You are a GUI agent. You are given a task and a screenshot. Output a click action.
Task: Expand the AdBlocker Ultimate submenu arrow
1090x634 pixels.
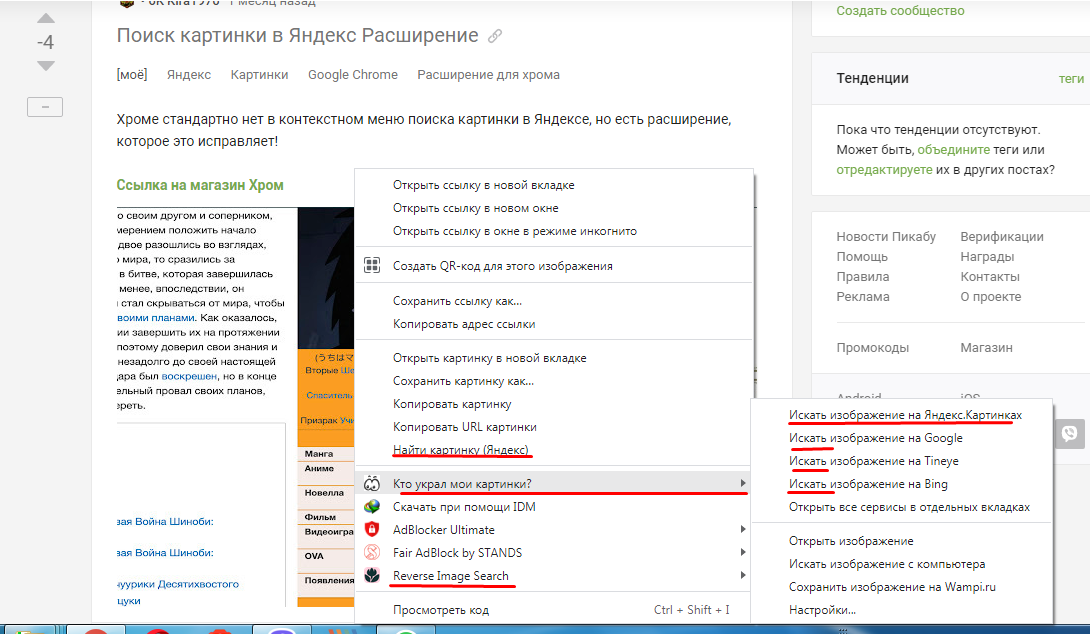[x=742, y=530]
